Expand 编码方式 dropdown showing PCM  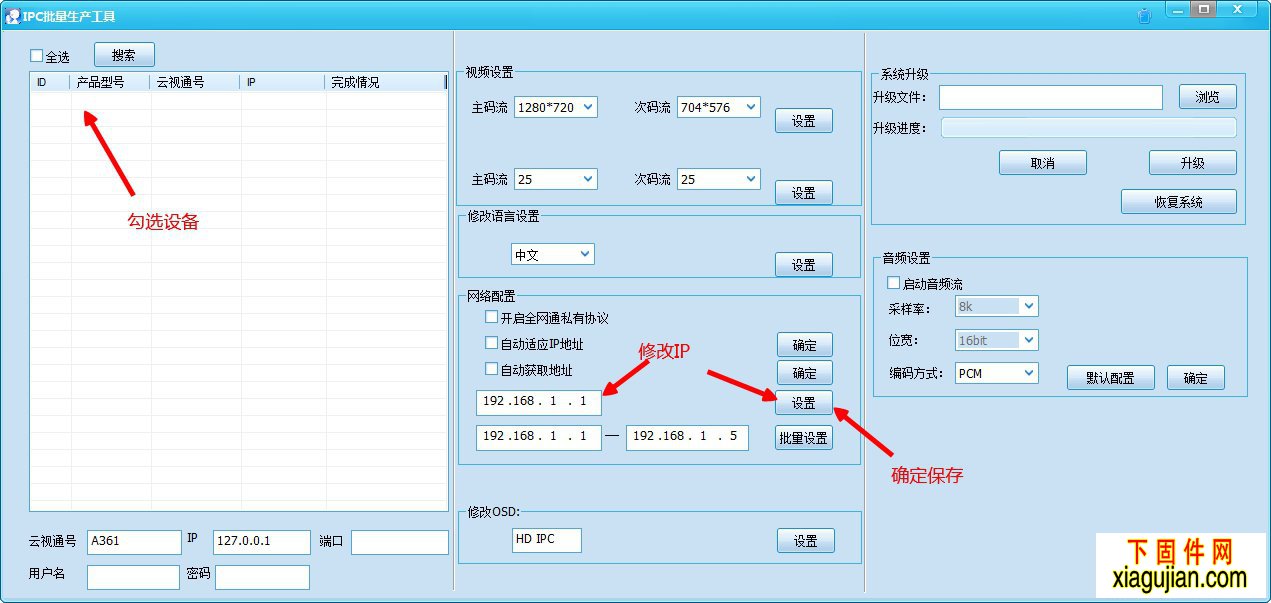tap(997, 373)
